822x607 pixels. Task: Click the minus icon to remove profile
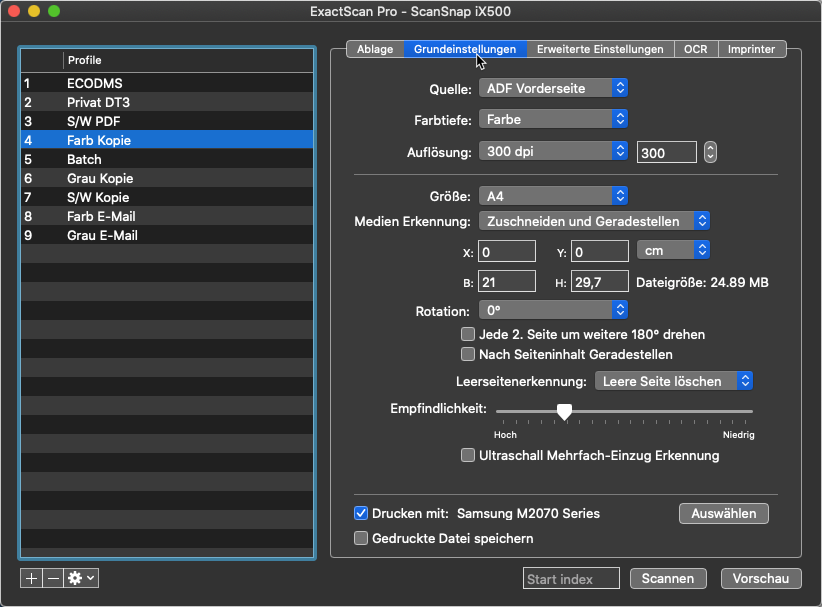53,578
